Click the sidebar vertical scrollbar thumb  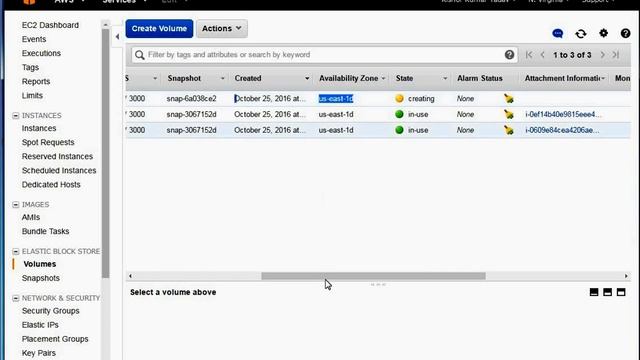click(106, 153)
